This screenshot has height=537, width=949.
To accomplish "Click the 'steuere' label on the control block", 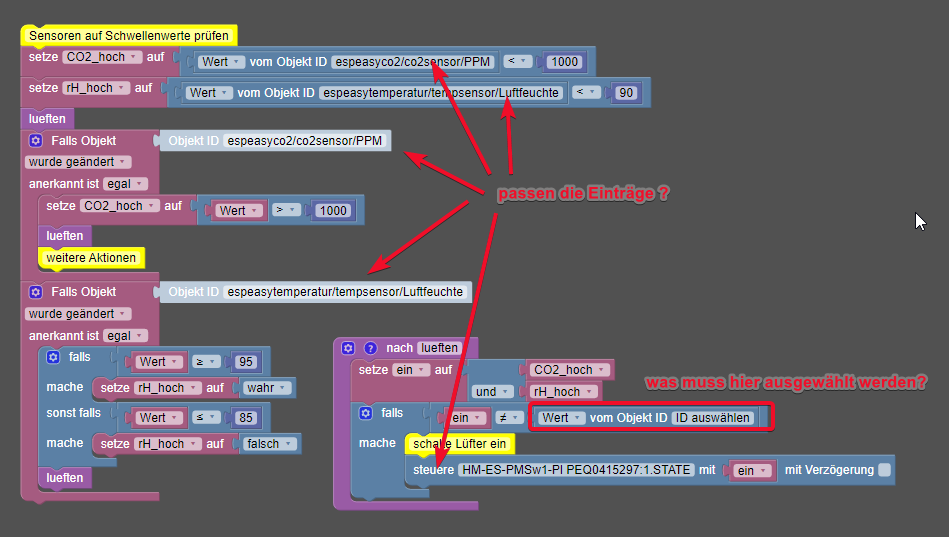I will tap(433, 470).
